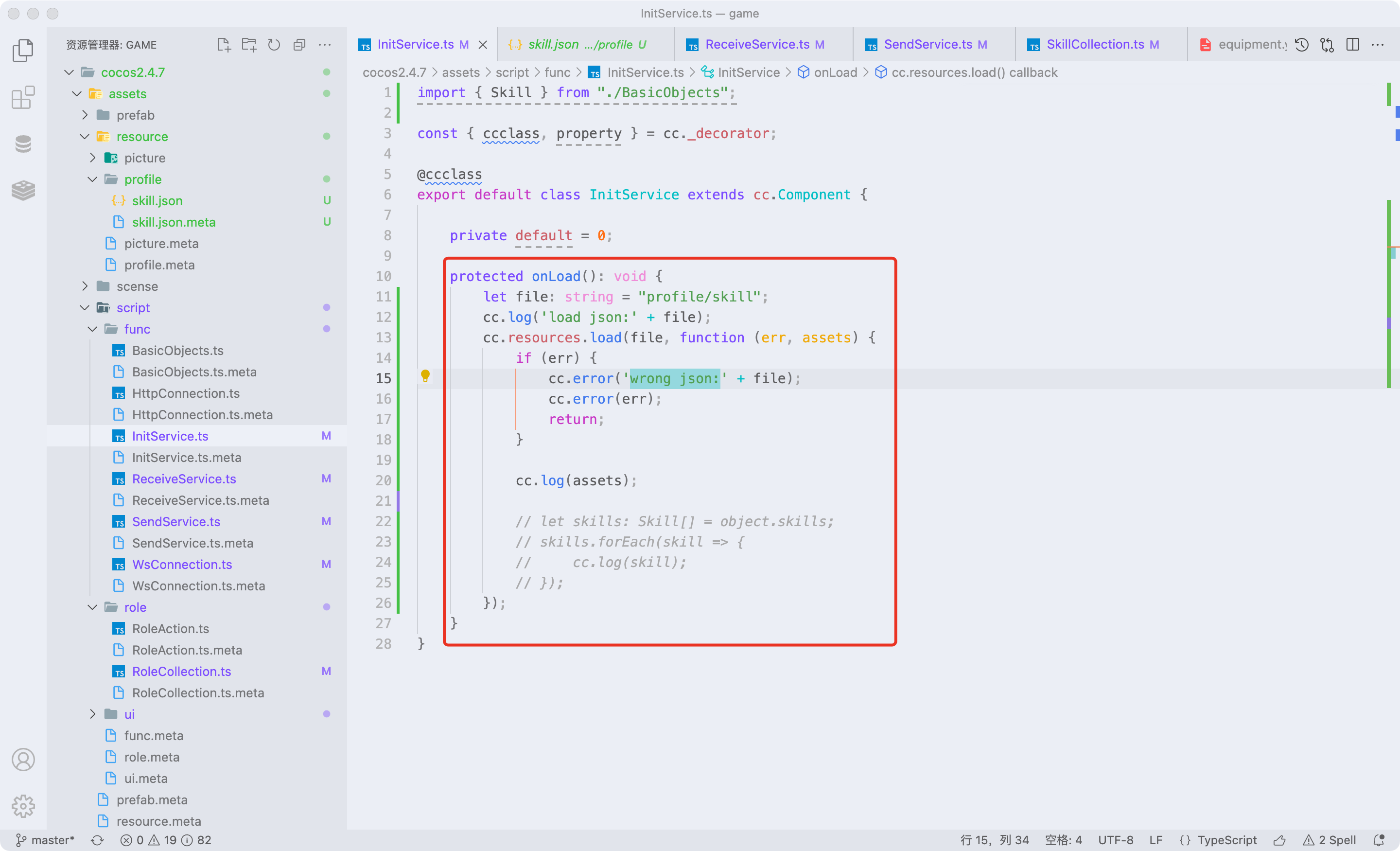
Task: Split the editor to the right
Action: point(1352,45)
